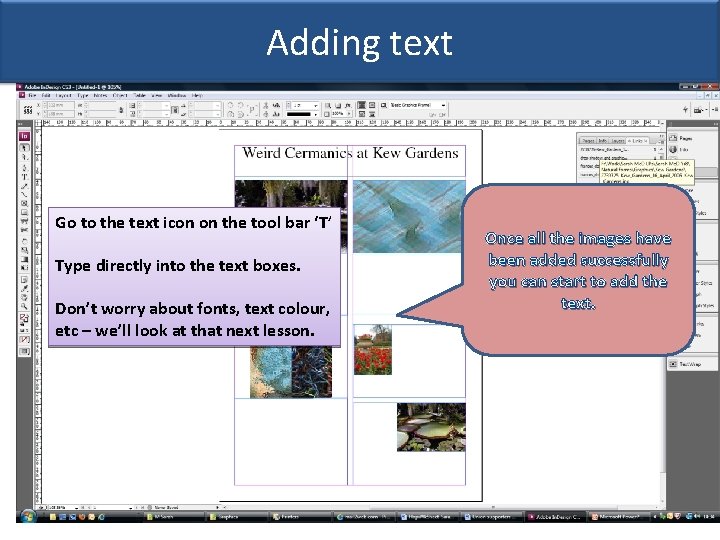The image size is (720, 540).
Task: Select the Note tool
Action: [24, 280]
